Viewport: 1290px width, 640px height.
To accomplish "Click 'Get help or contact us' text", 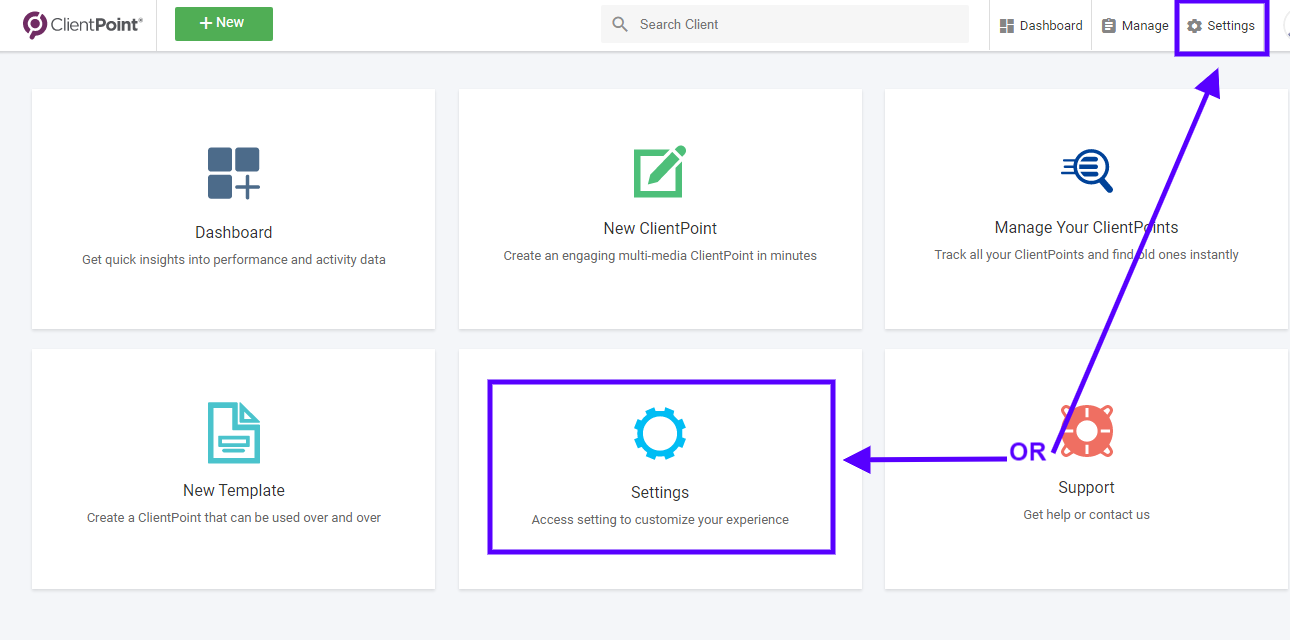I will [1087, 515].
